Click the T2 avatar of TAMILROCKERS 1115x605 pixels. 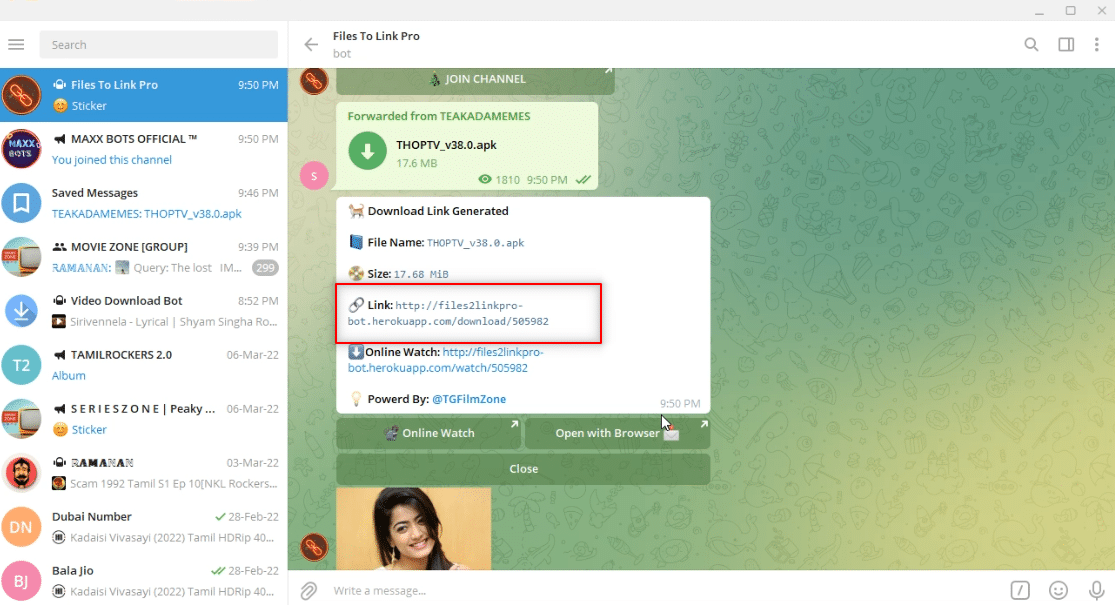[21, 365]
